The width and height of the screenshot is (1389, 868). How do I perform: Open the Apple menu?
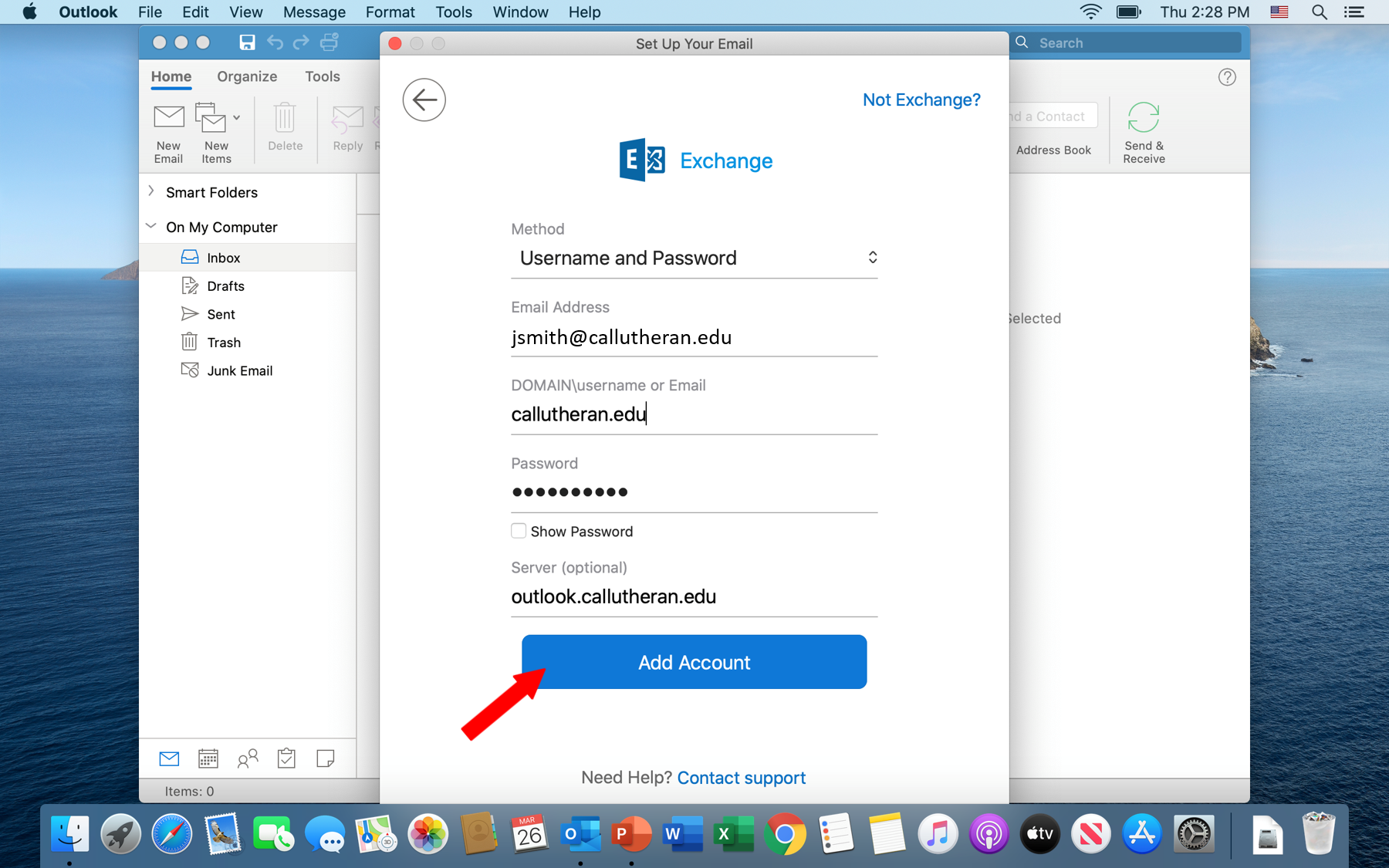(29, 12)
